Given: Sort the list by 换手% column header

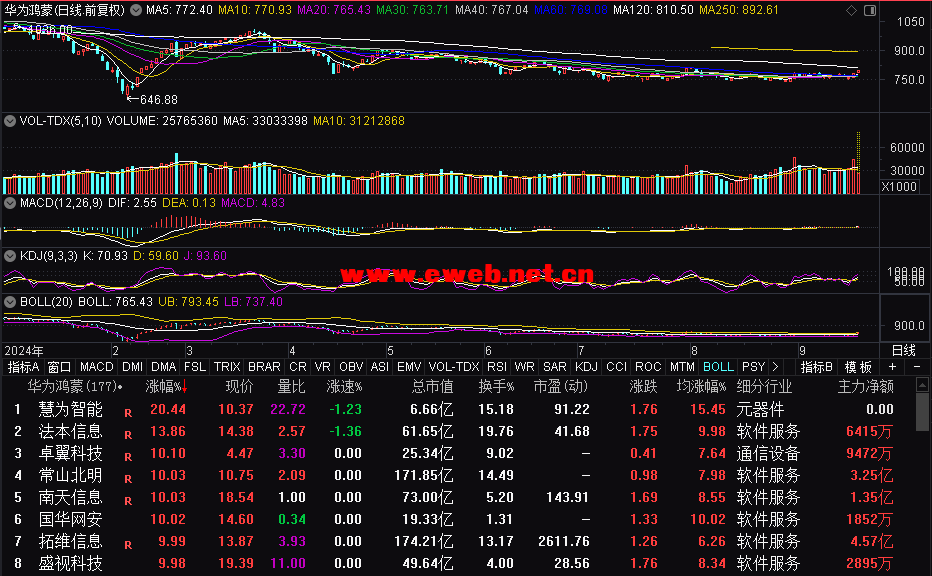Looking at the screenshot, I should 496,387.
